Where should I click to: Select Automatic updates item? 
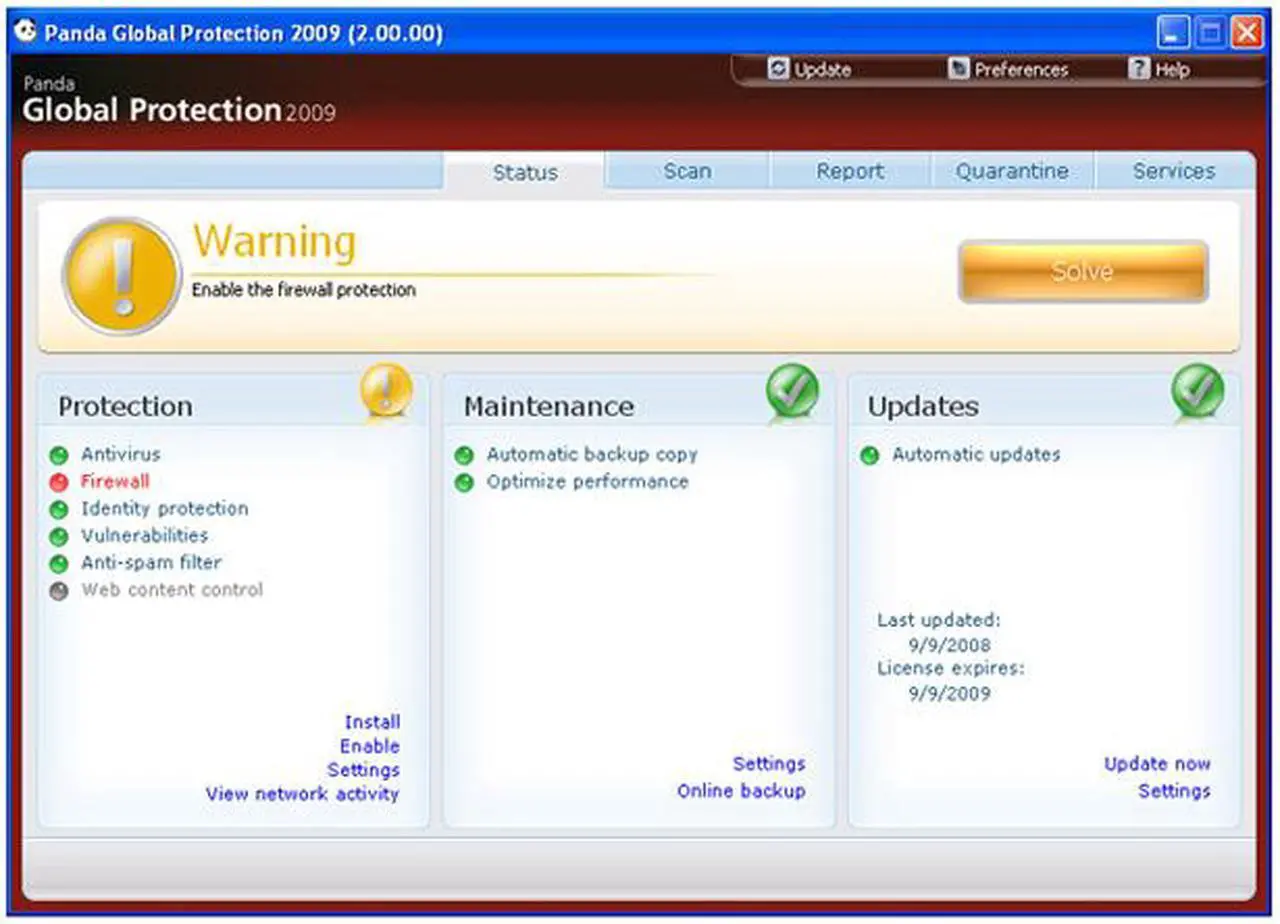[976, 454]
